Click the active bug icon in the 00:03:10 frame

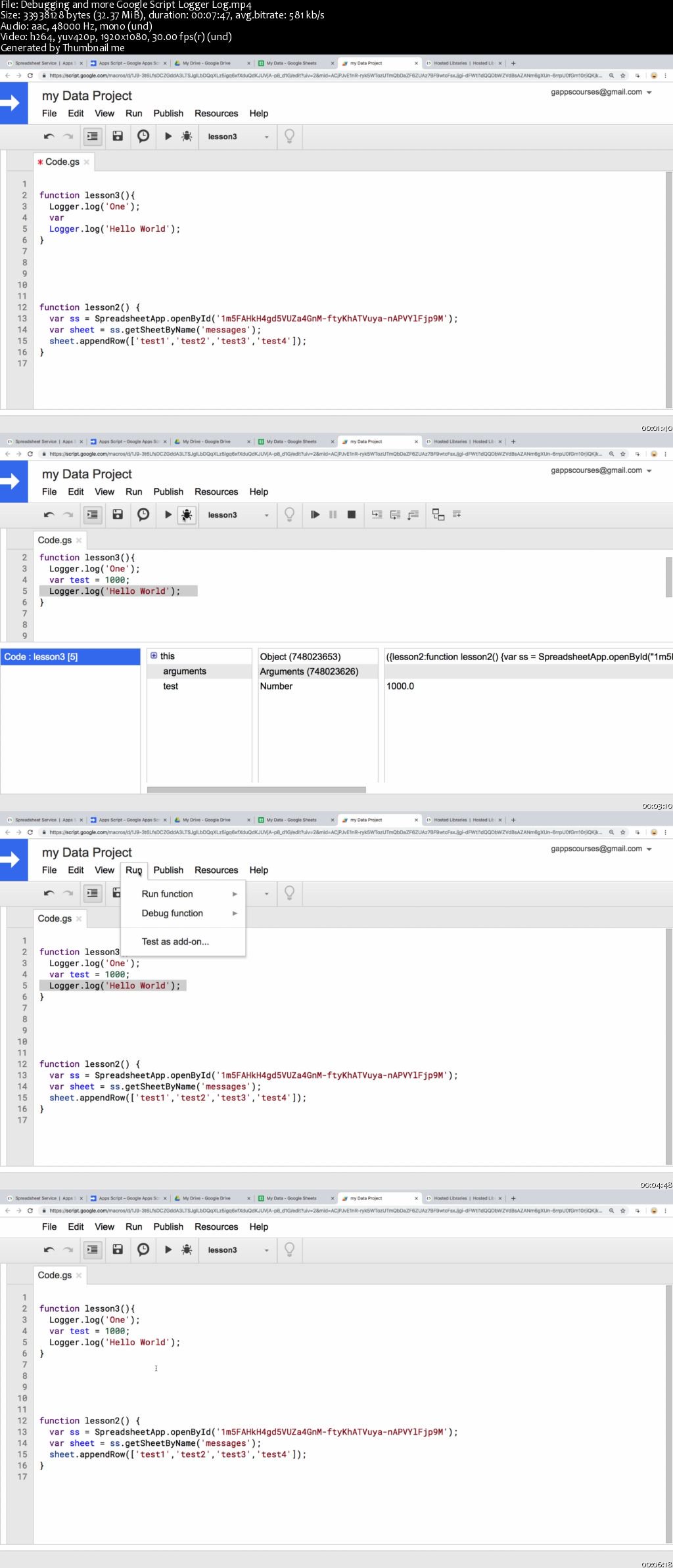coord(187,515)
